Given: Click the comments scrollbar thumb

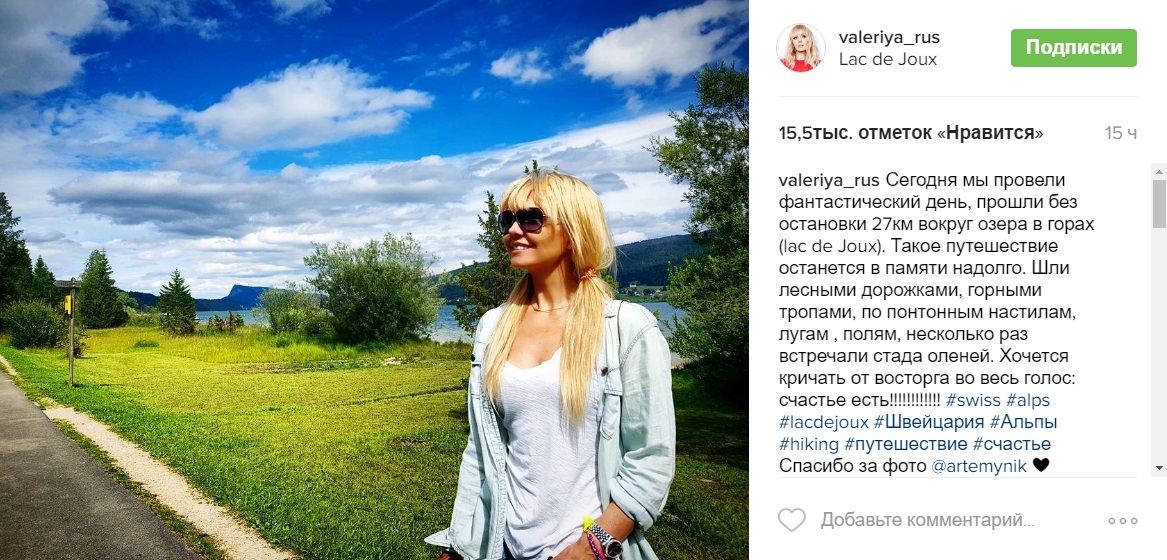Looking at the screenshot, I should tap(1159, 203).
